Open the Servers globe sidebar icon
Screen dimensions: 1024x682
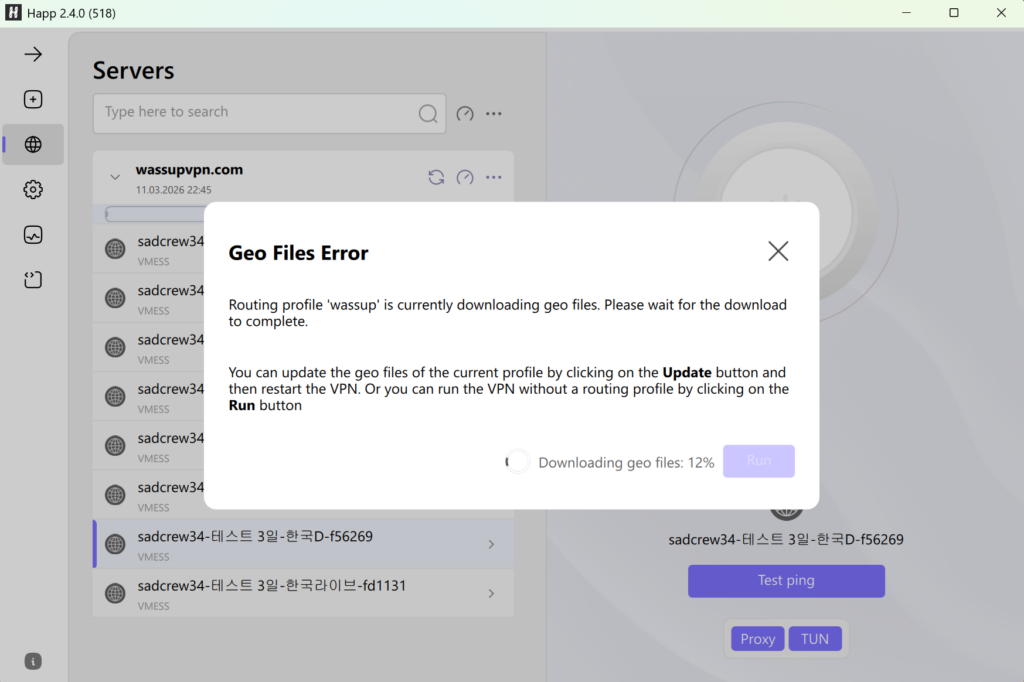(x=33, y=144)
